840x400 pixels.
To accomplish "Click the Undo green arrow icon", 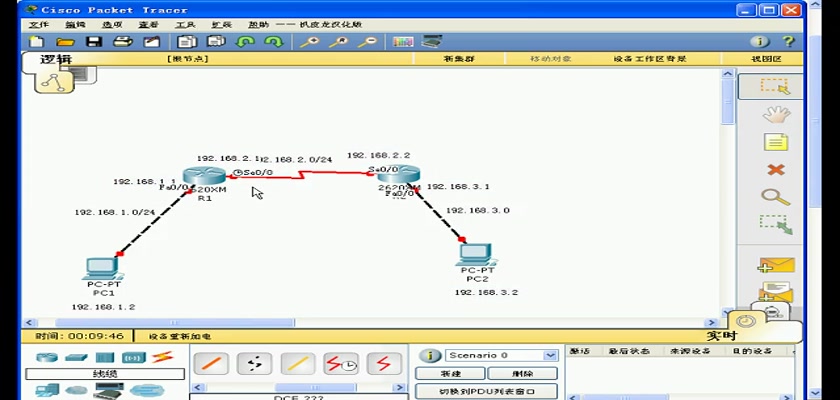I will [245, 42].
